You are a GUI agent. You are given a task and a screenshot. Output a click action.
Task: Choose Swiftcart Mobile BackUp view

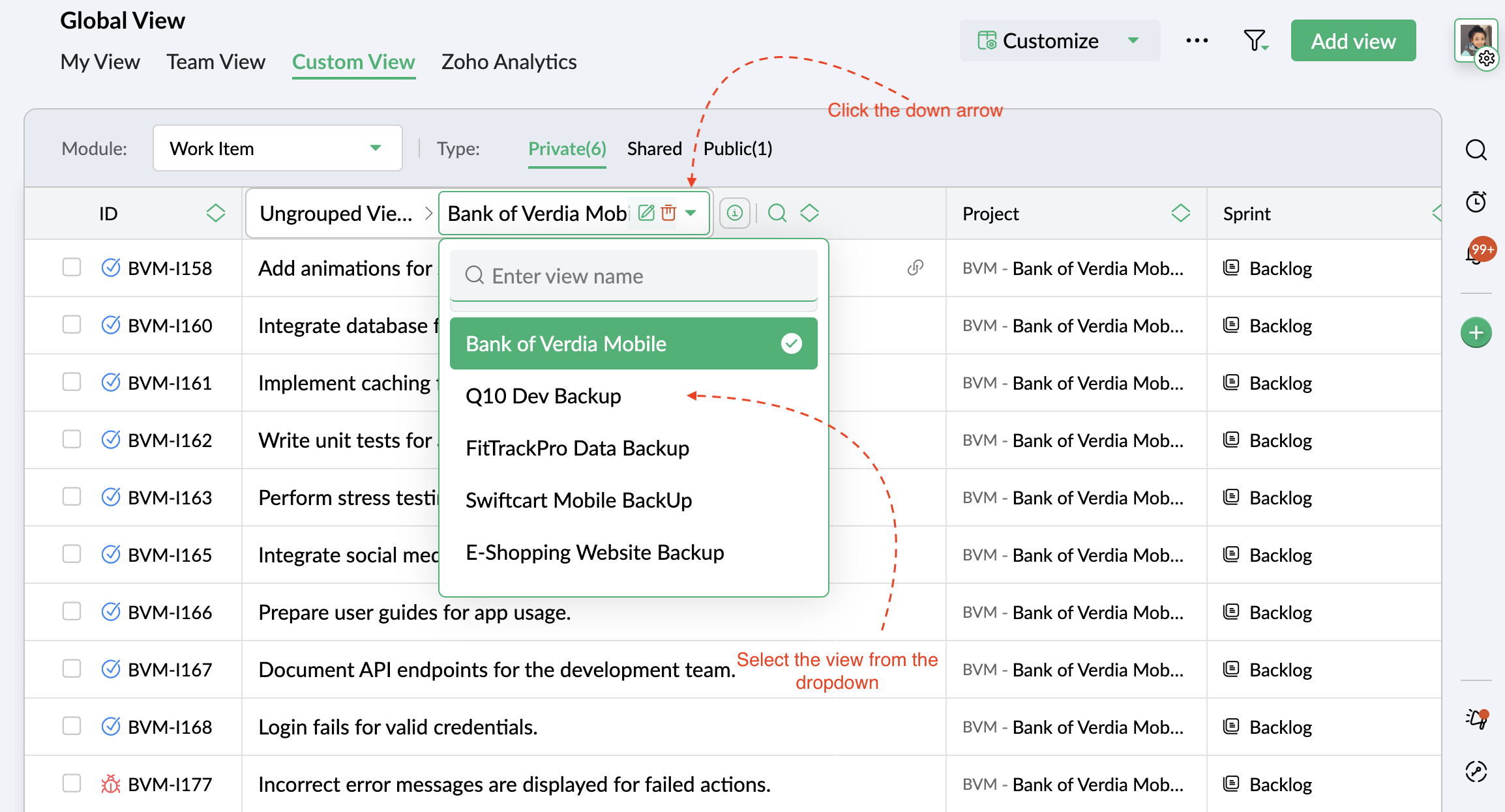click(x=633, y=500)
